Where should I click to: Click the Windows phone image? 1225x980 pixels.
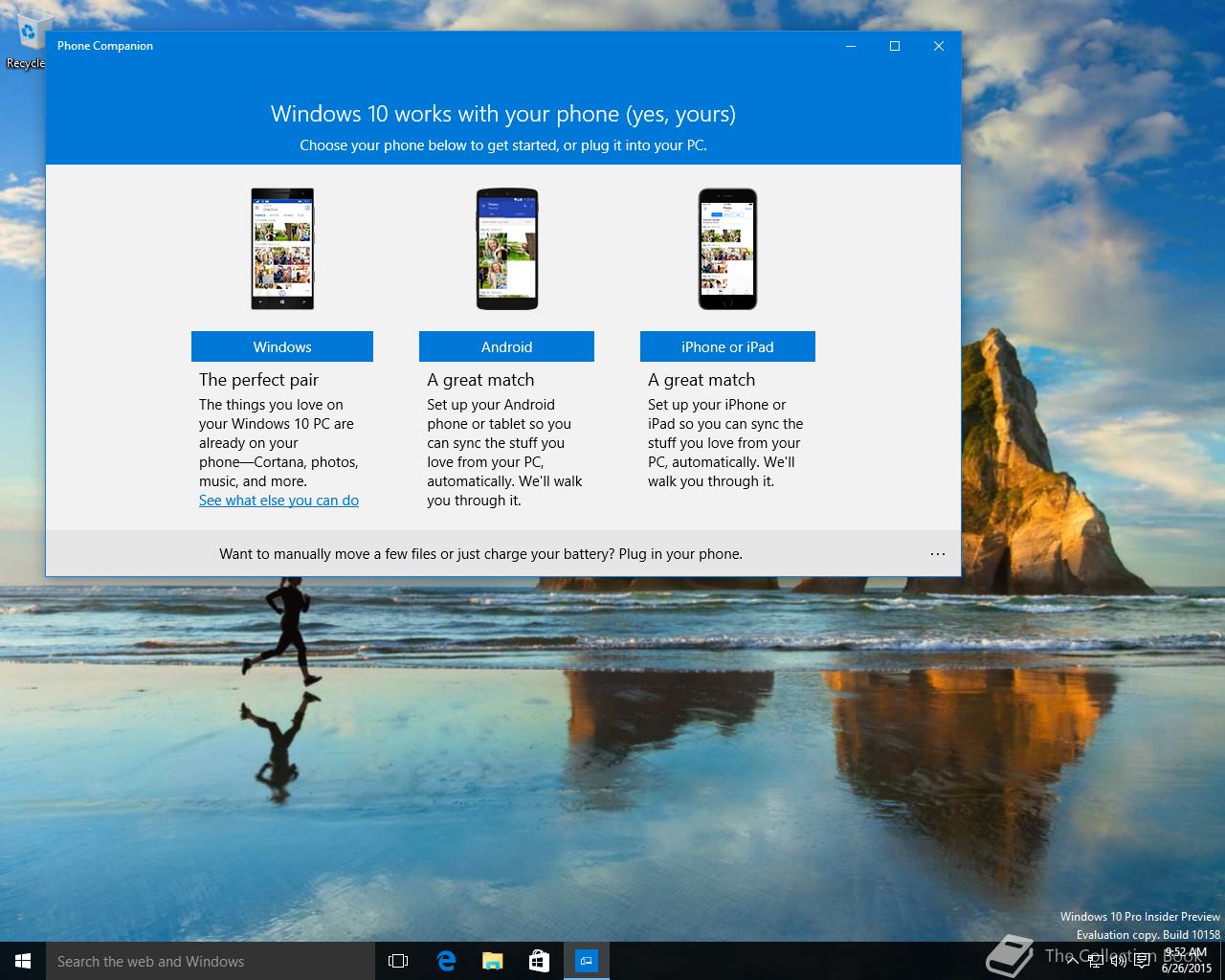tap(282, 249)
